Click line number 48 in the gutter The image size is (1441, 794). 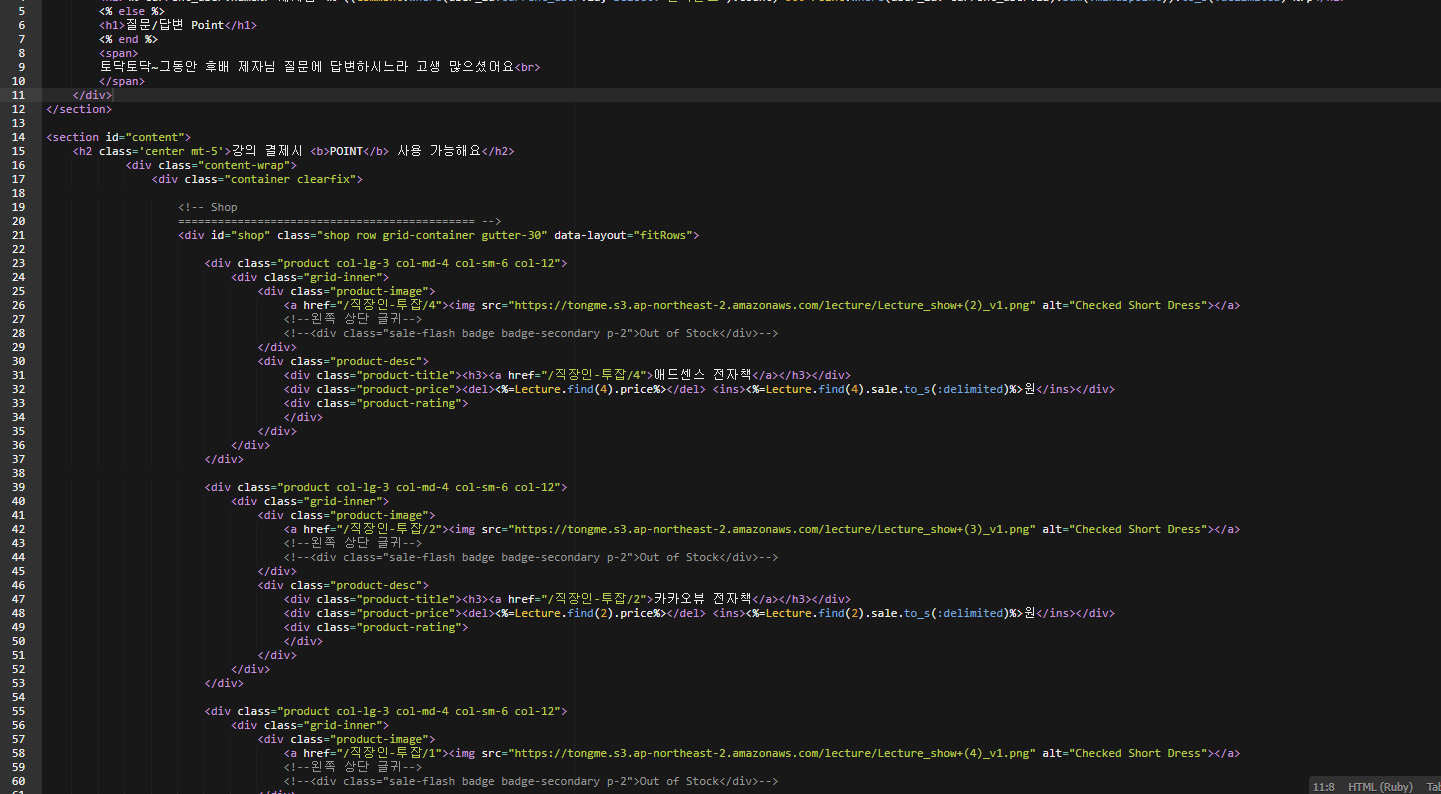pyautogui.click(x=19, y=613)
